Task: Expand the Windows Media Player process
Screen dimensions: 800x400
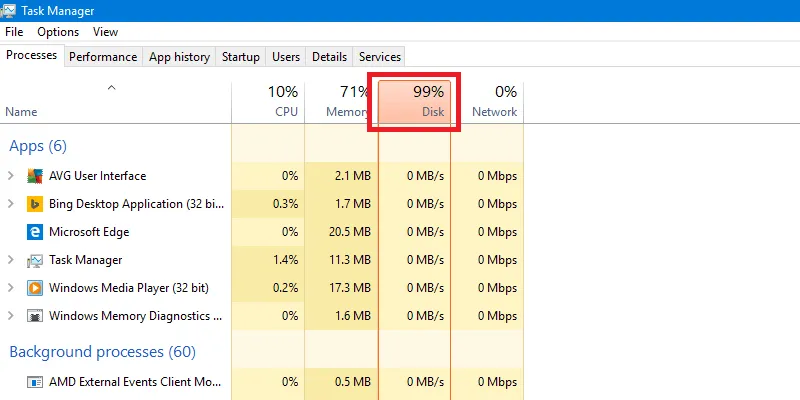Action: click(x=11, y=288)
